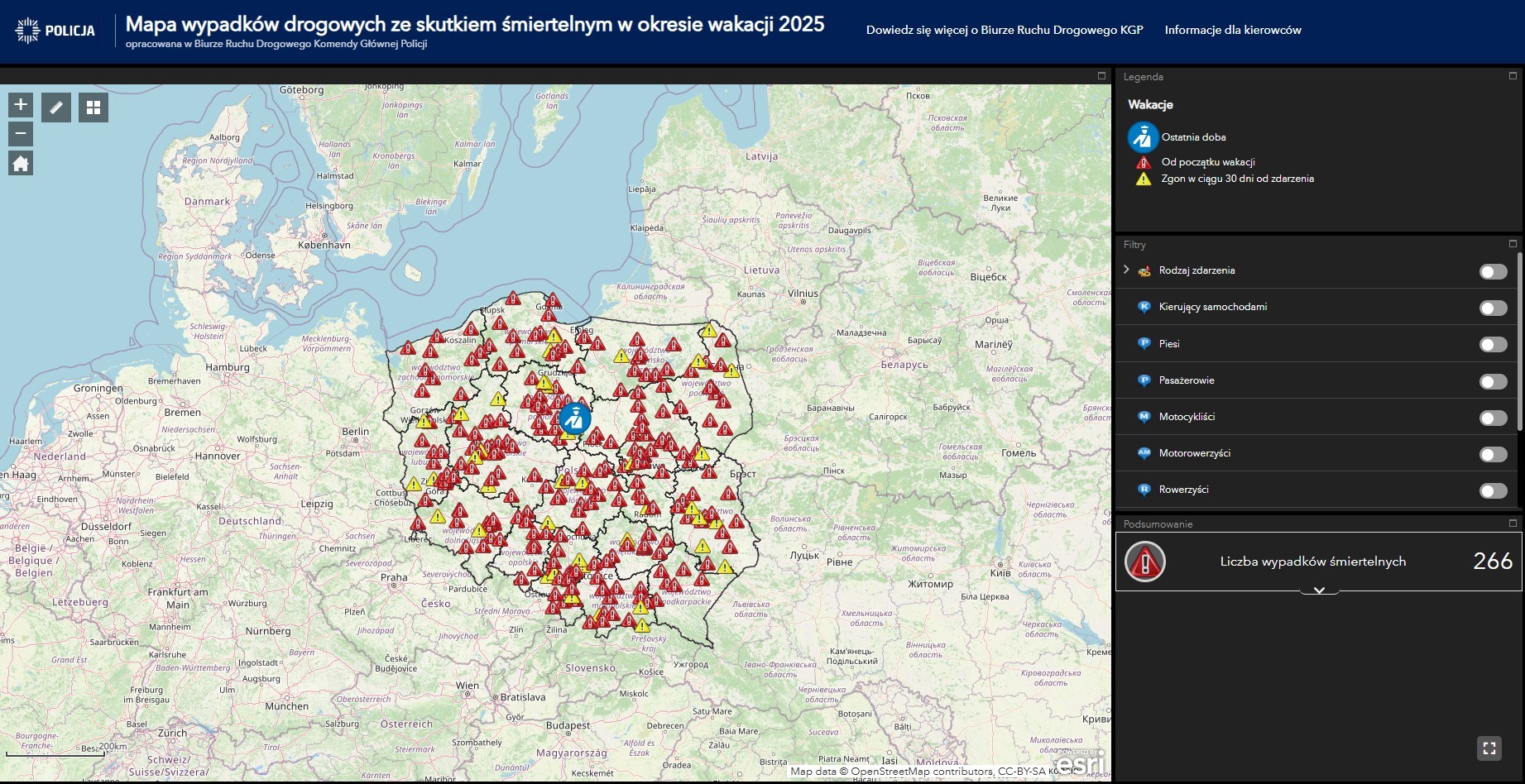Click the blue Ostatnia doba marker on the map

[573, 418]
